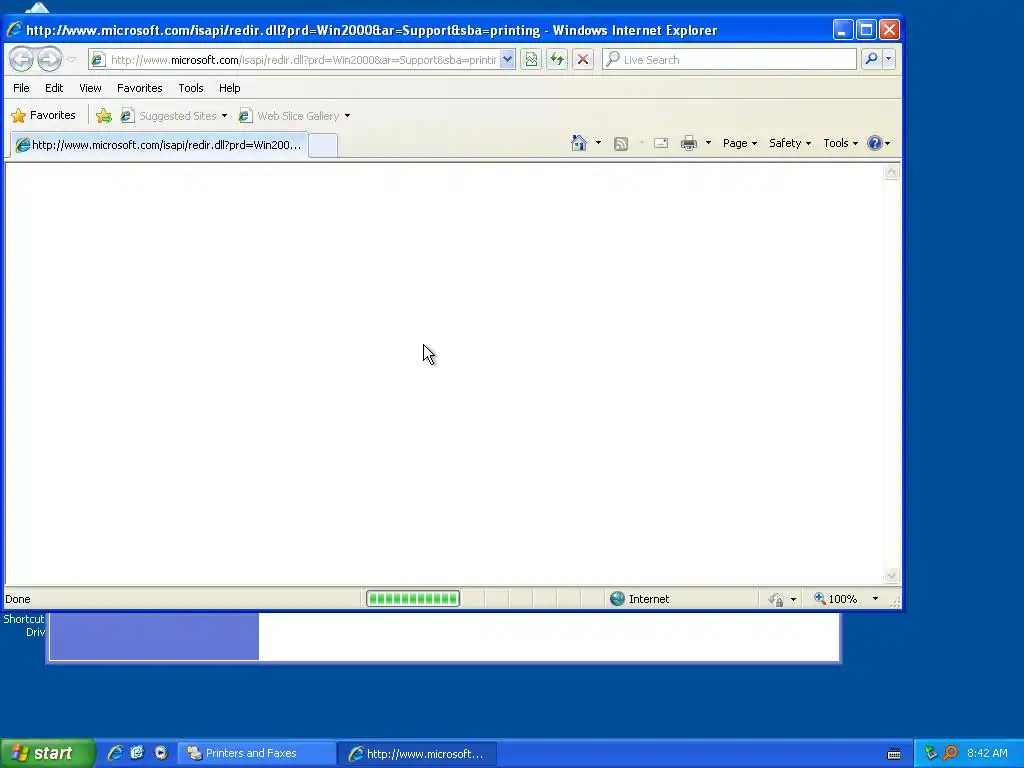The height and width of the screenshot is (768, 1024).
Task: Click the Start button
Action: click(48, 753)
